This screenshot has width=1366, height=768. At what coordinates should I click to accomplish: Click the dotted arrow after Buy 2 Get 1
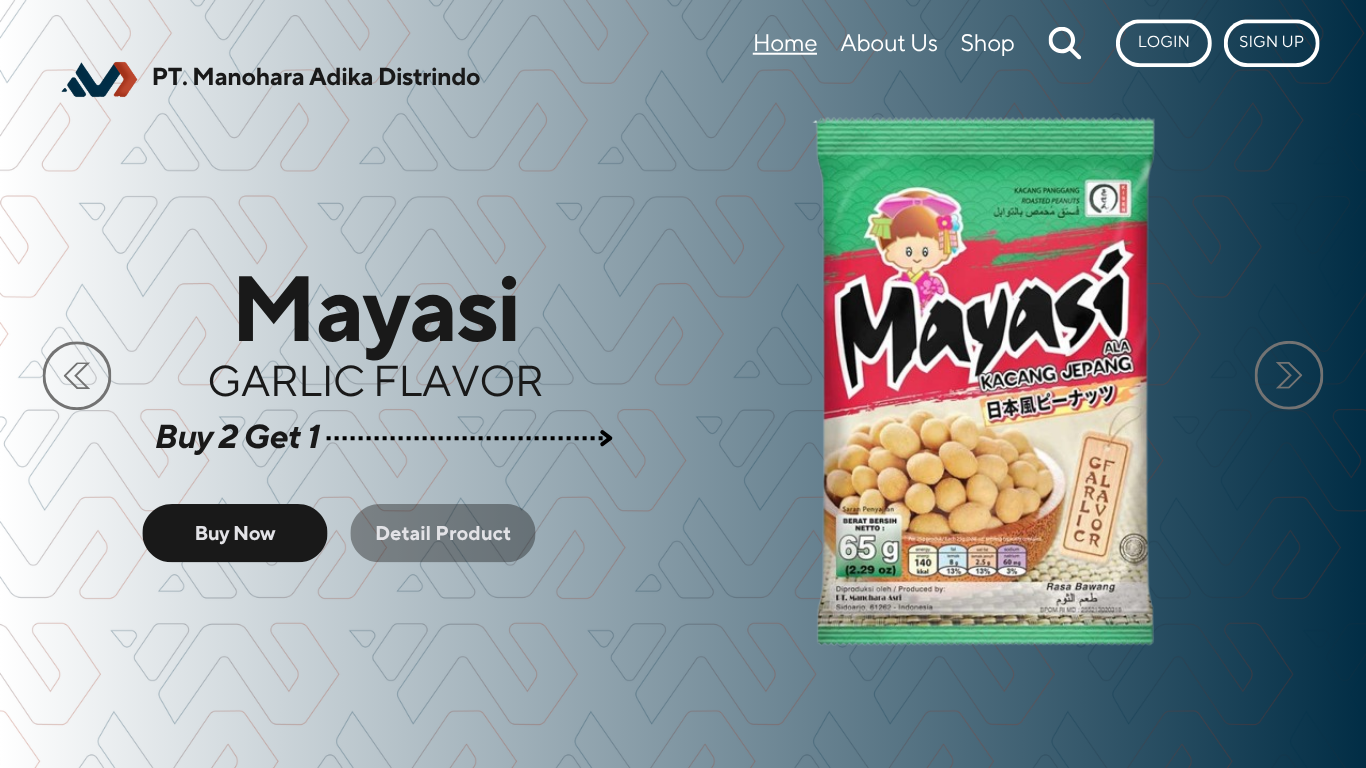coord(470,437)
